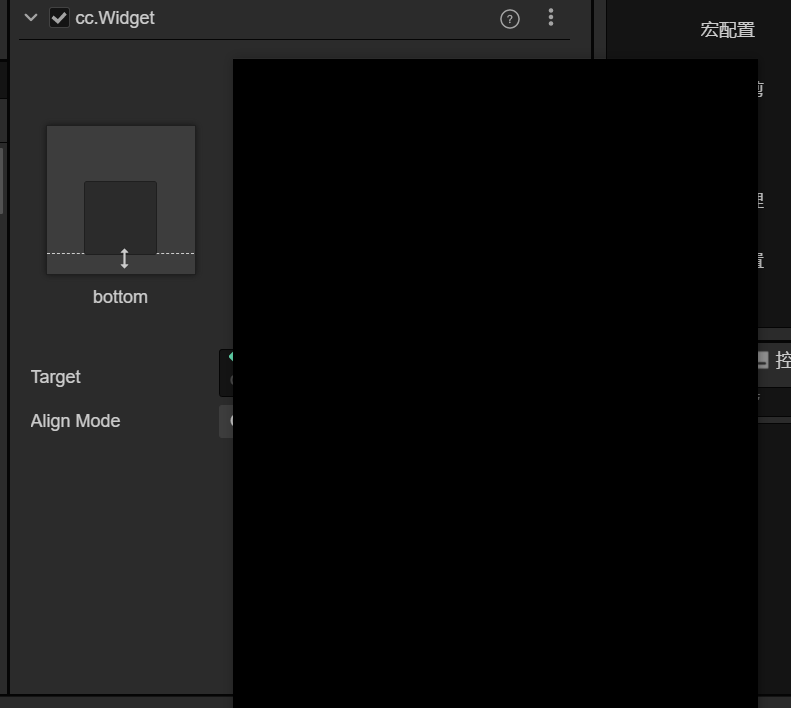Click the Target property label
Screen dimensions: 791x708
point(55,377)
